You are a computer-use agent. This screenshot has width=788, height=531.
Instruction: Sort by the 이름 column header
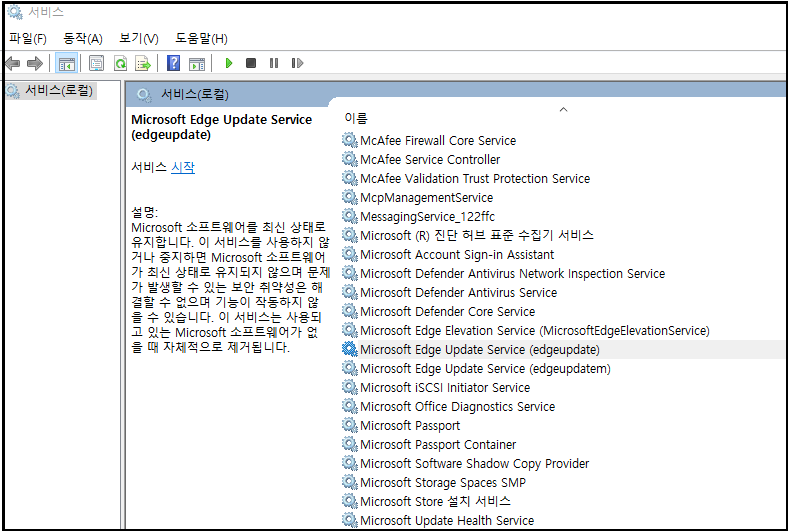click(356, 119)
